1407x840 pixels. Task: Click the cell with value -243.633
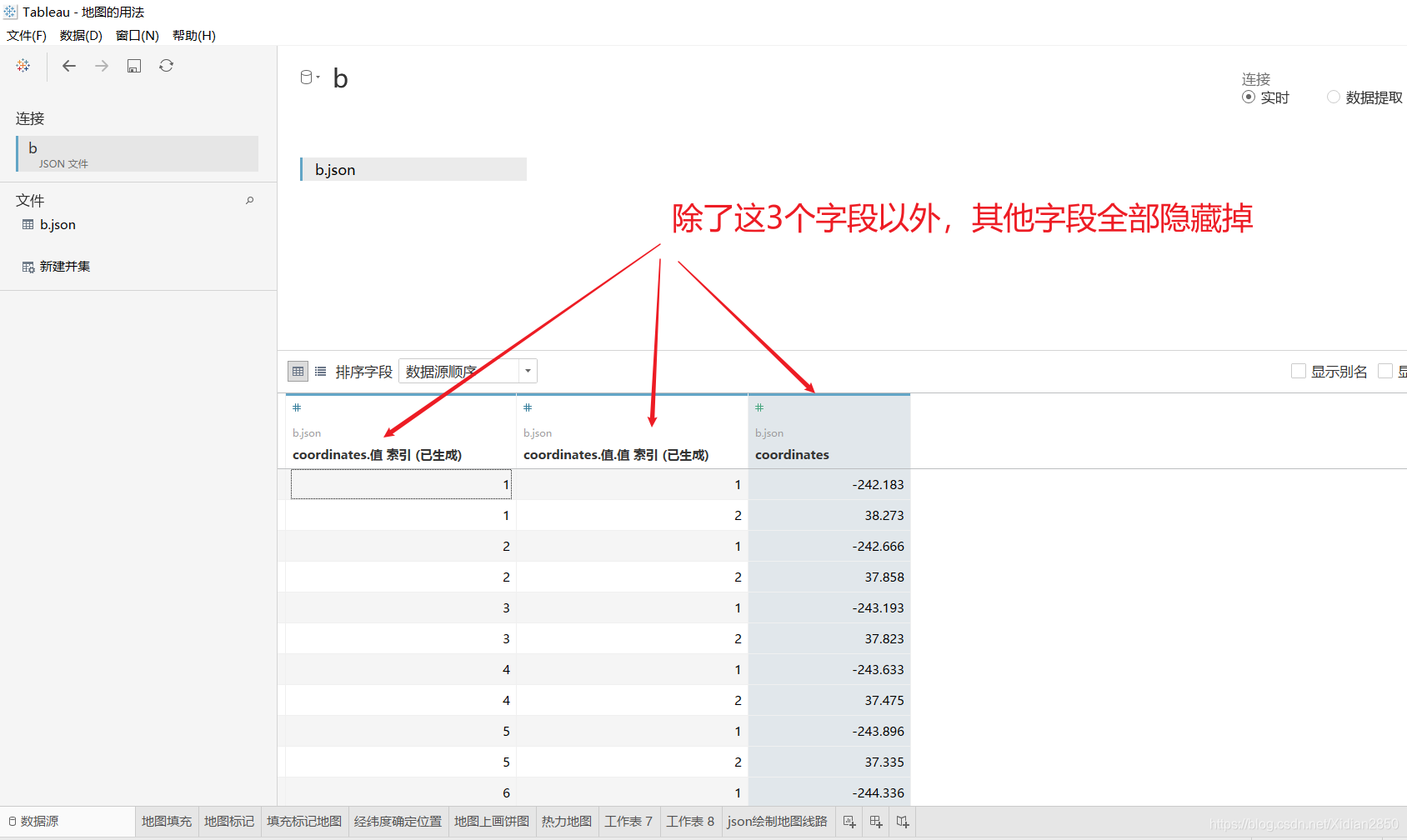tap(829, 669)
